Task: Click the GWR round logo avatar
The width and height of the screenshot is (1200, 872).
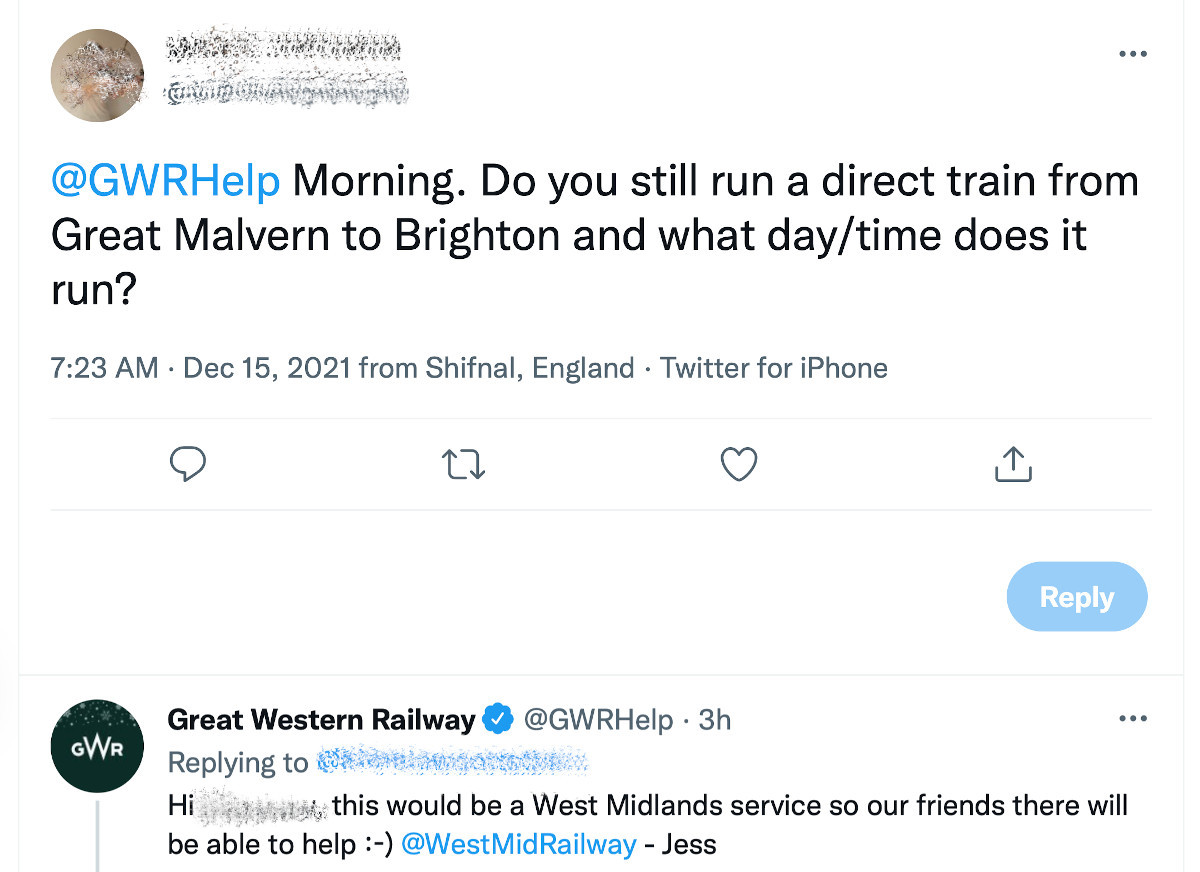Action: point(98,747)
